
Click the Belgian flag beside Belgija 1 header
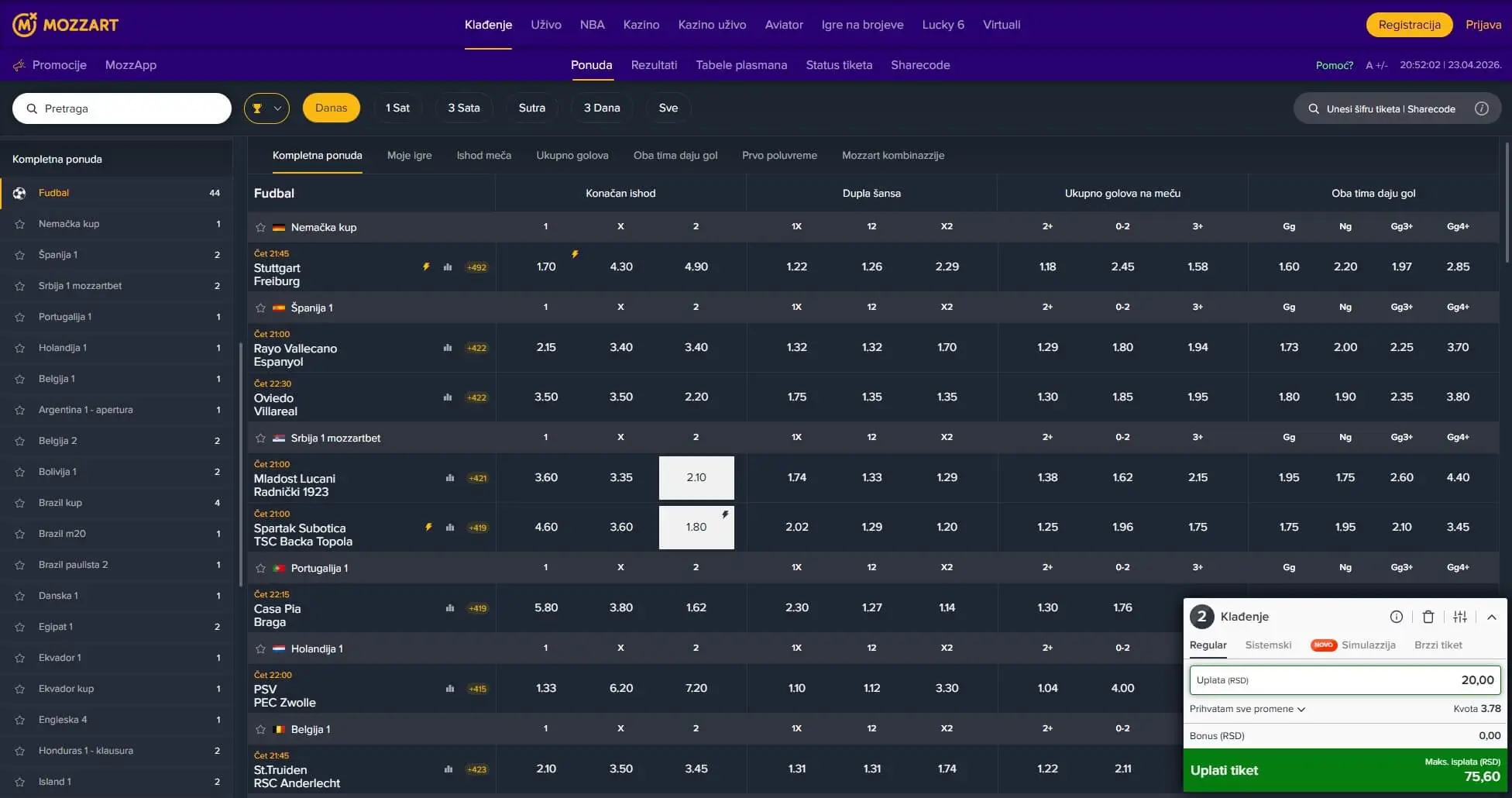279,730
